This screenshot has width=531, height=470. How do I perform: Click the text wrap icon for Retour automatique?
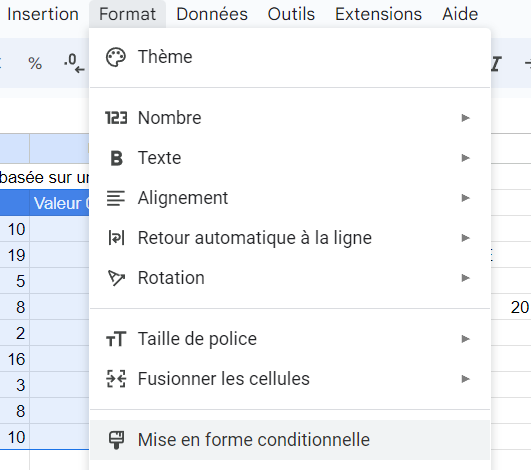pos(116,238)
